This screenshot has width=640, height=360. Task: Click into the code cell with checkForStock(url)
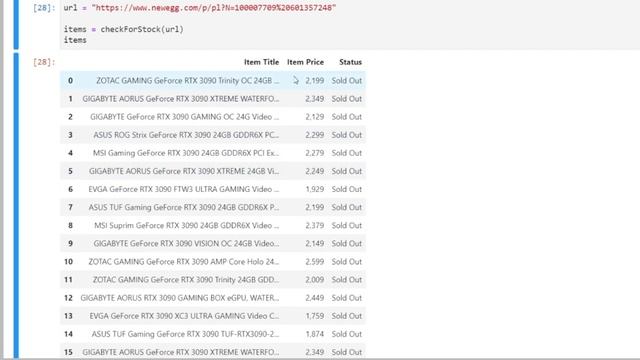click(x=349, y=24)
